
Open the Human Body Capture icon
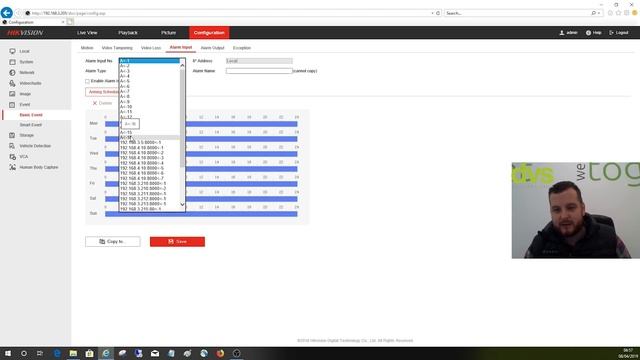12,167
